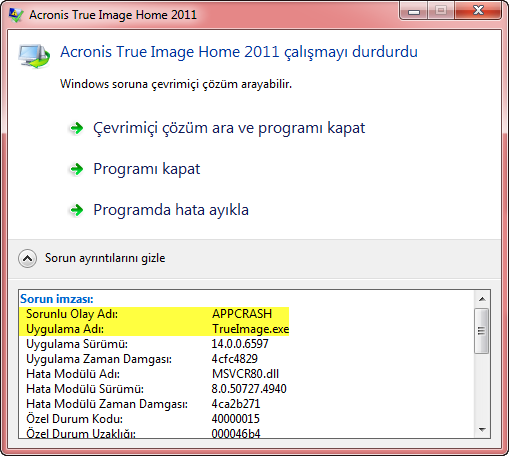Click scroll up arrow in details box
The width and height of the screenshot is (509, 456).
point(482,299)
